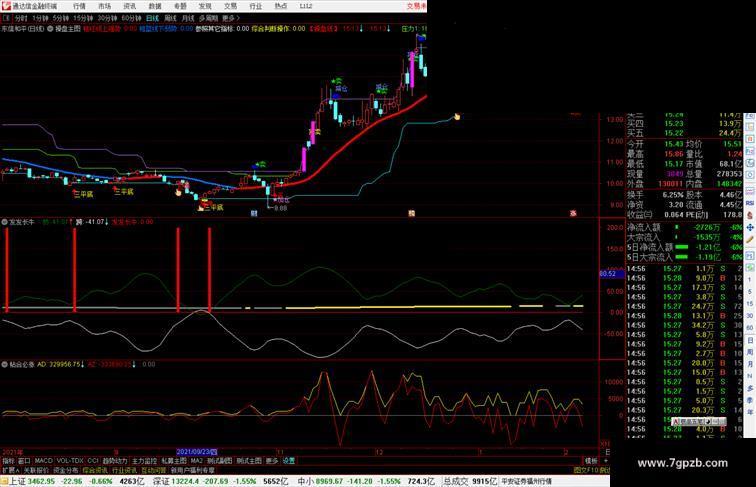This screenshot has width=756, height=487.
Task: Open the 资金分布 tab
Action: click(x=66, y=470)
